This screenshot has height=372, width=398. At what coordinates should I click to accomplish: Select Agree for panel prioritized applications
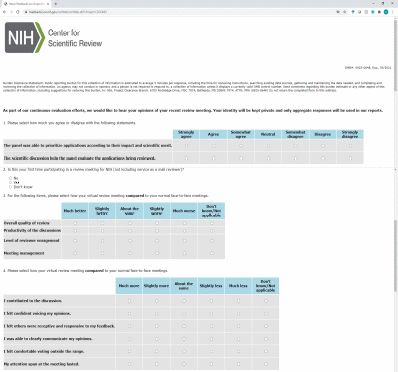click(214, 146)
